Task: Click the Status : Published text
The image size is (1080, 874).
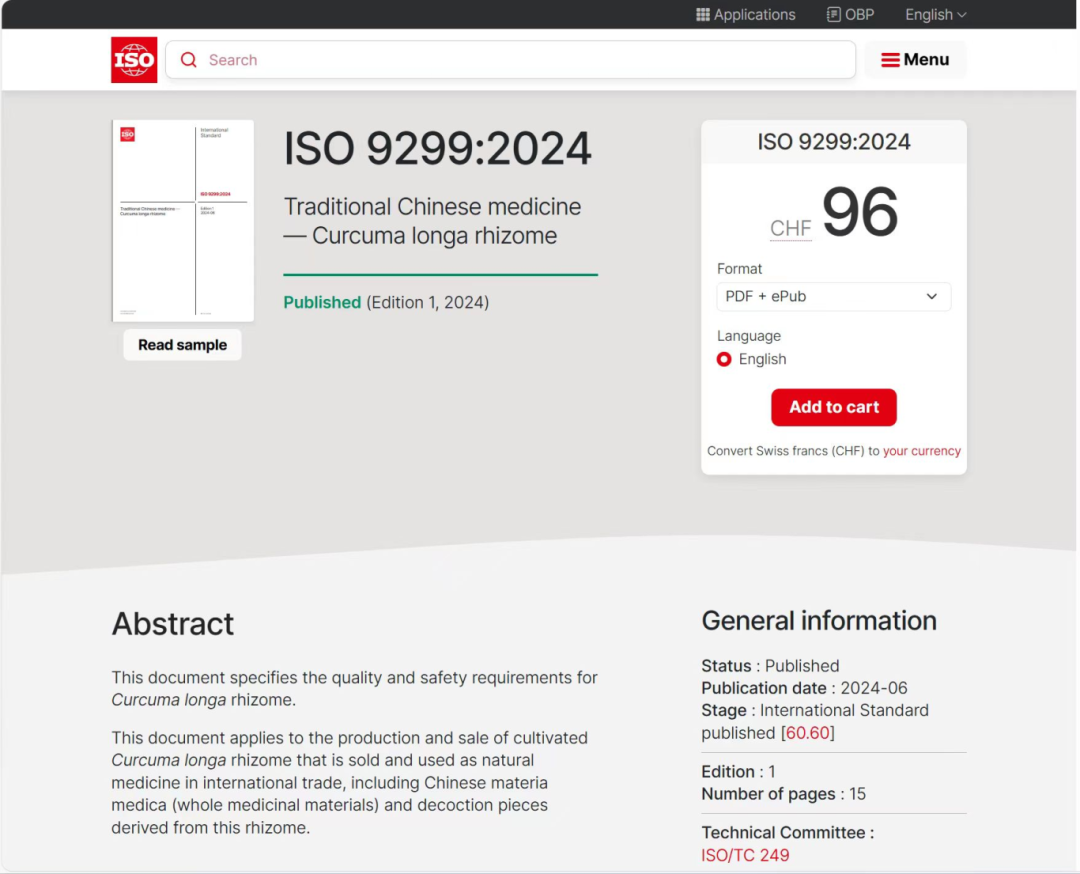Action: point(770,666)
